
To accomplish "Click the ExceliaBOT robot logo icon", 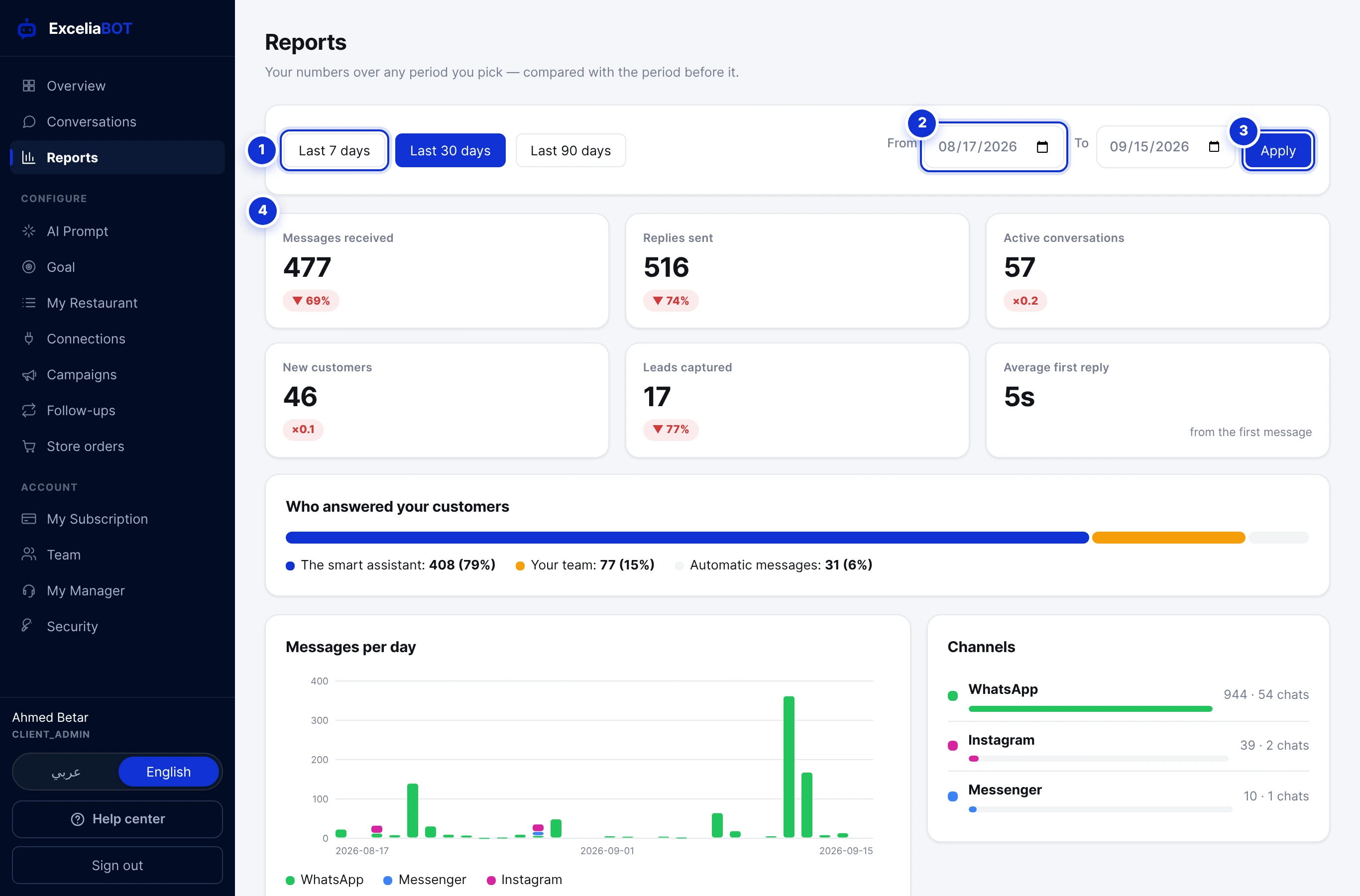I will [27, 28].
